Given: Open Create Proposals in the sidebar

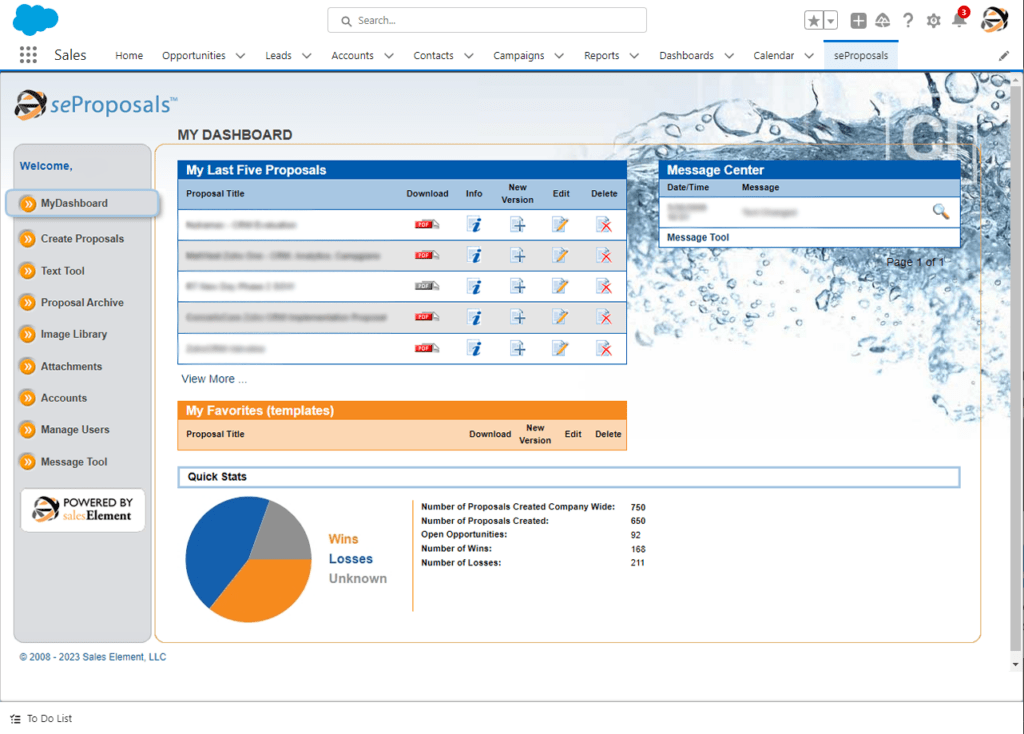Looking at the screenshot, I should tap(82, 239).
